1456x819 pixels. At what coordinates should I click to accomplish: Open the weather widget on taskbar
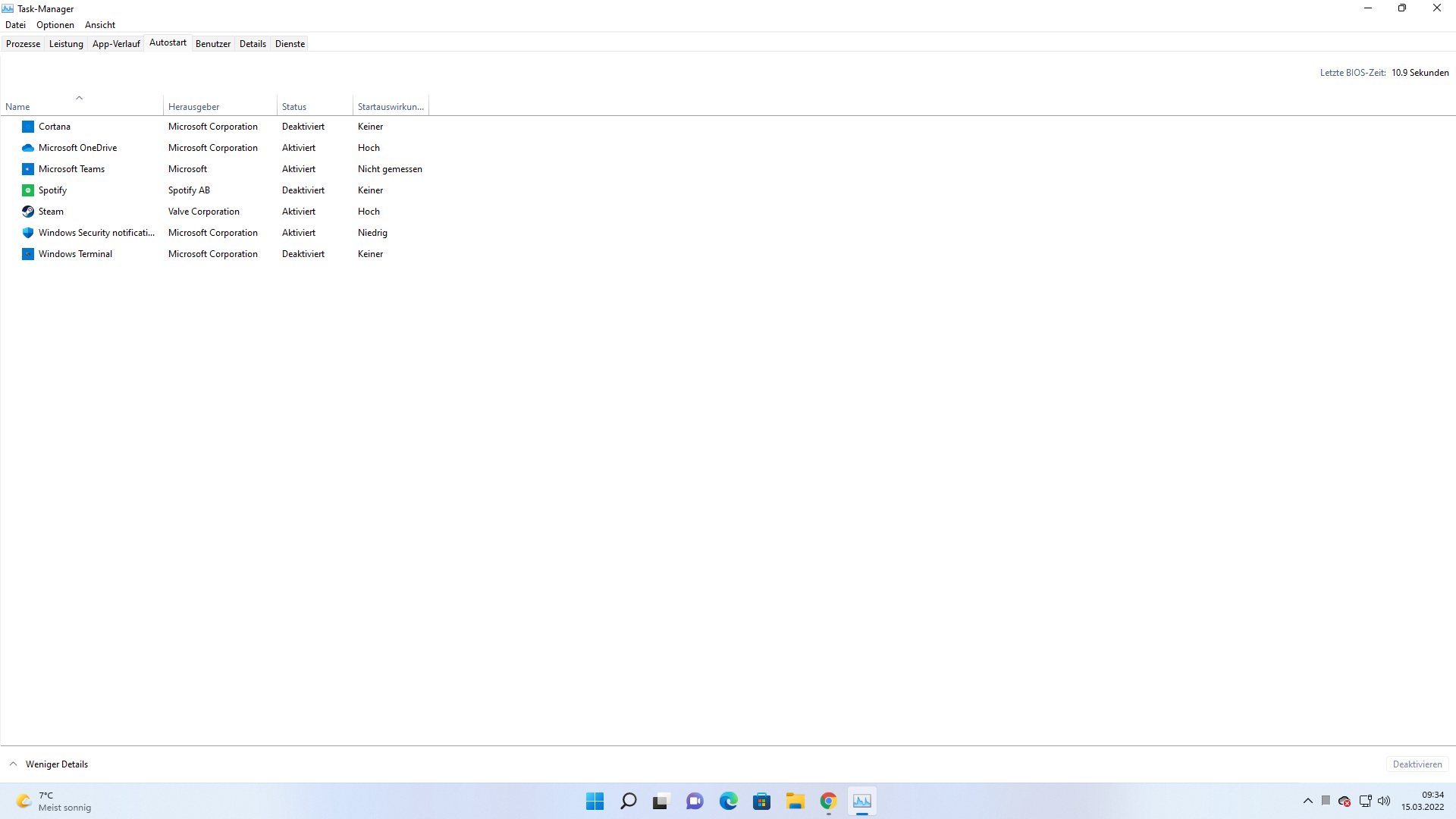54,801
